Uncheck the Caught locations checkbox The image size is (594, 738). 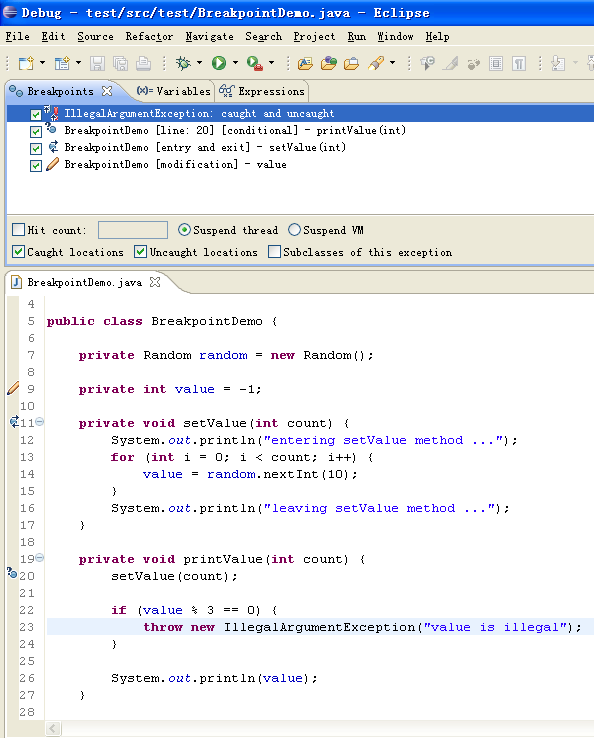coord(18,252)
